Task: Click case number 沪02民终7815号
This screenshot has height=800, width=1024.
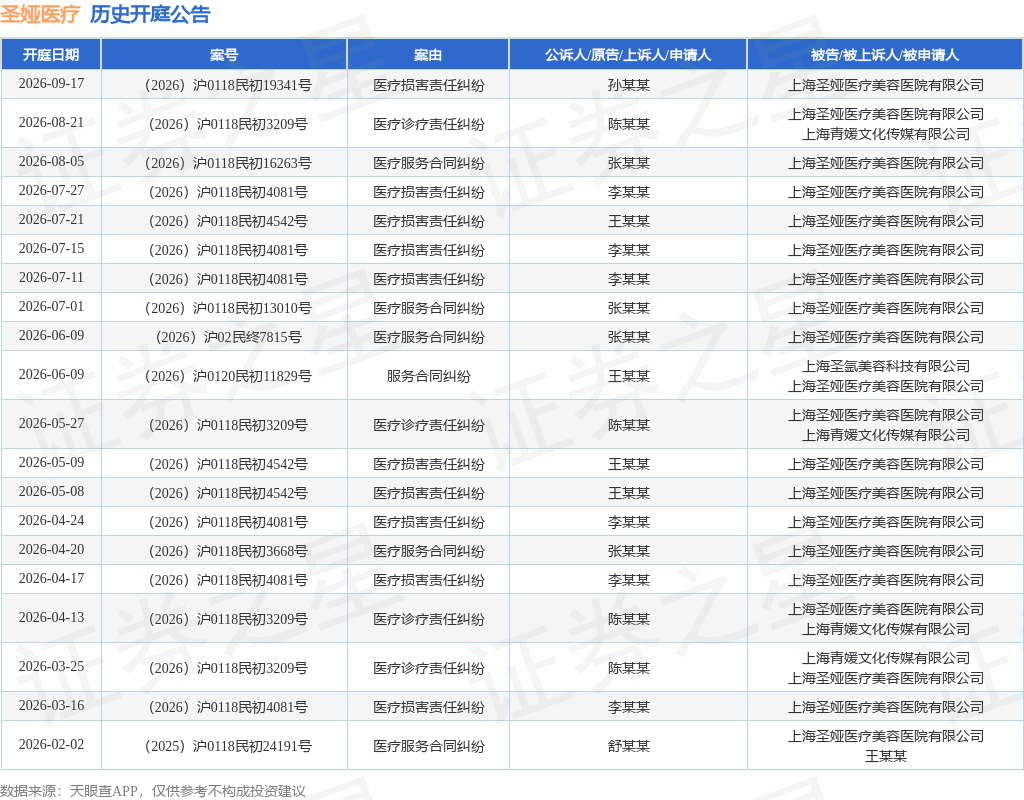Action: coord(228,338)
